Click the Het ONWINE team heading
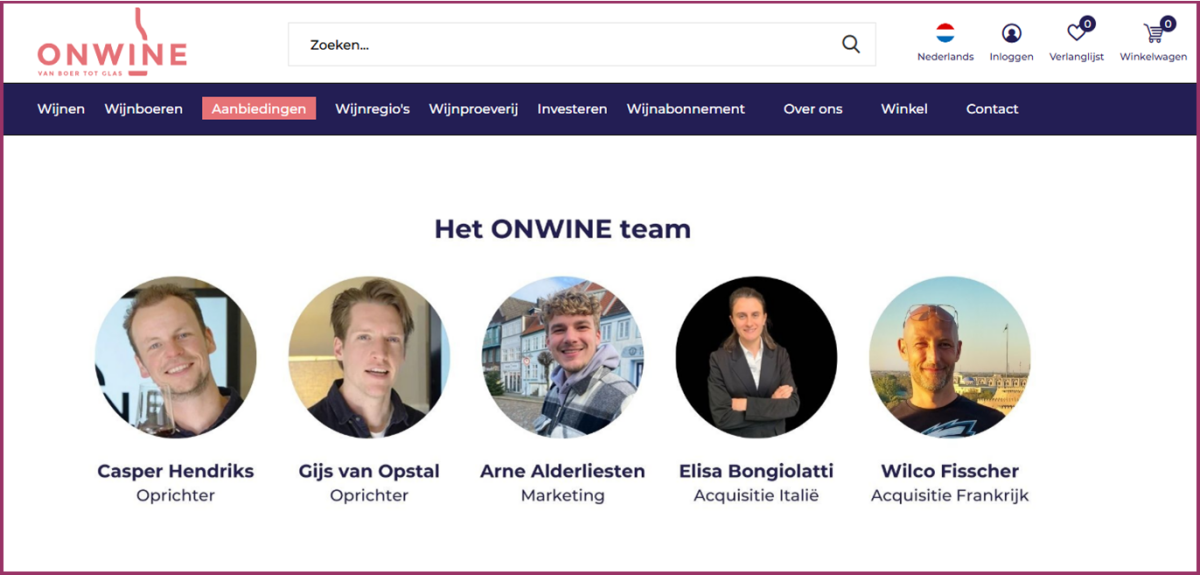This screenshot has width=1200, height=575. pos(562,229)
